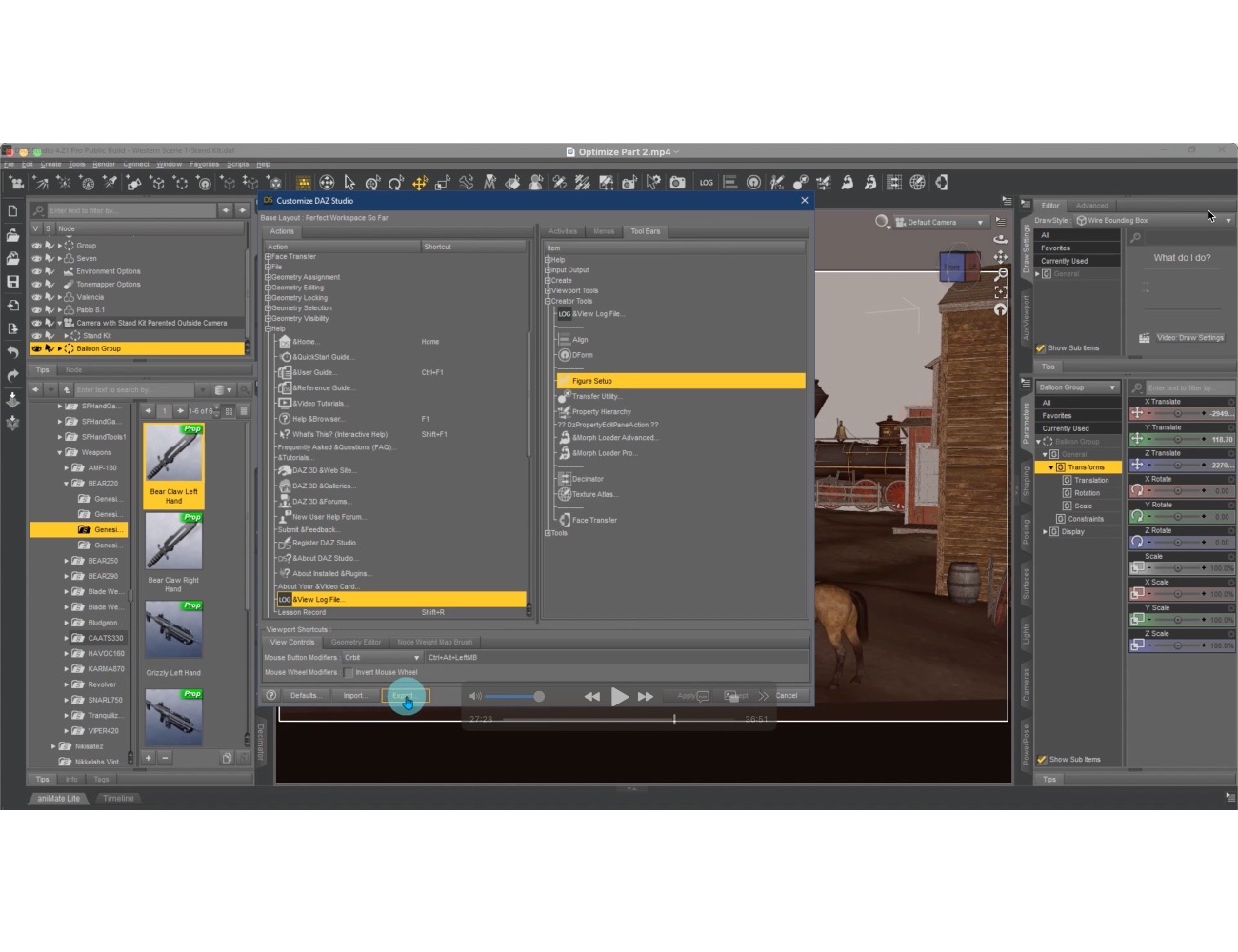The image size is (1238, 952).
Task: Click the orbit camera icon beside viewport
Action: pyautogui.click(x=1000, y=239)
